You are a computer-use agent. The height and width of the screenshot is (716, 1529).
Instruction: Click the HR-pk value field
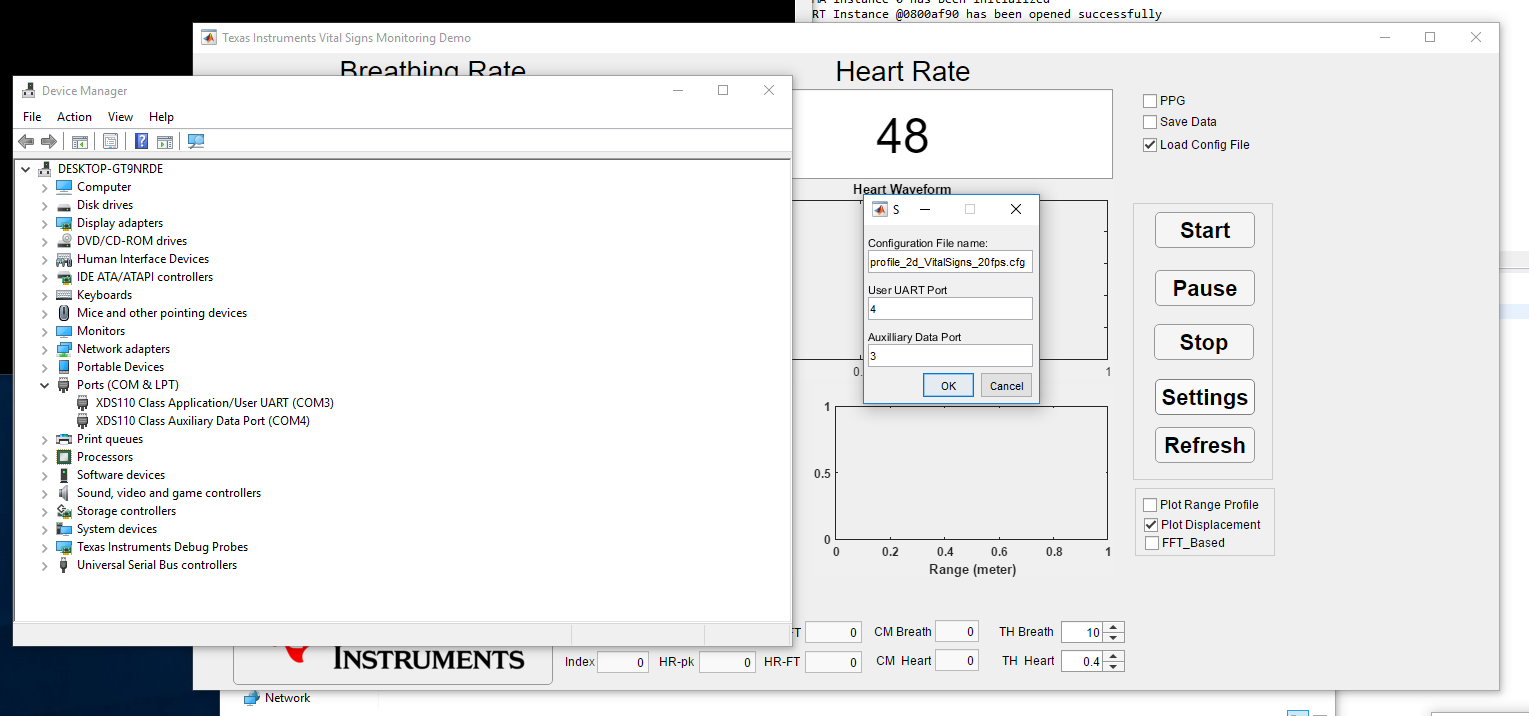point(727,662)
